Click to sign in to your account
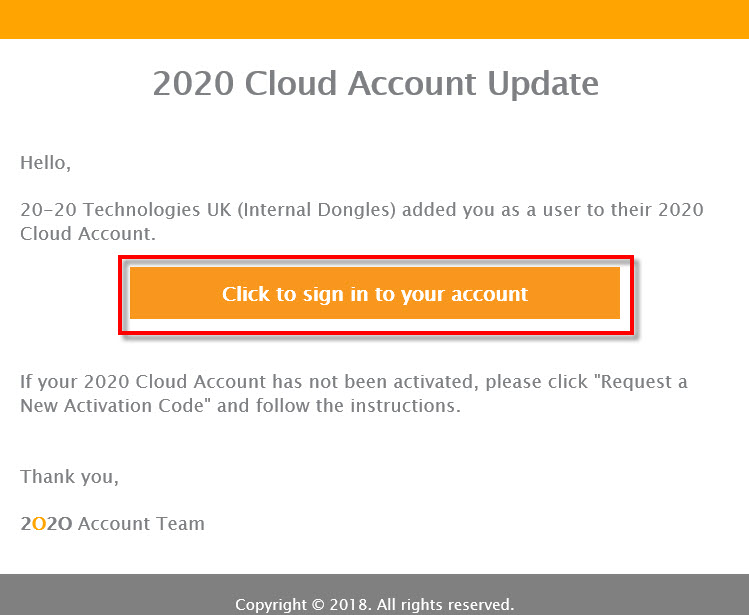Image resolution: width=749 pixels, height=615 pixels. coord(374,293)
